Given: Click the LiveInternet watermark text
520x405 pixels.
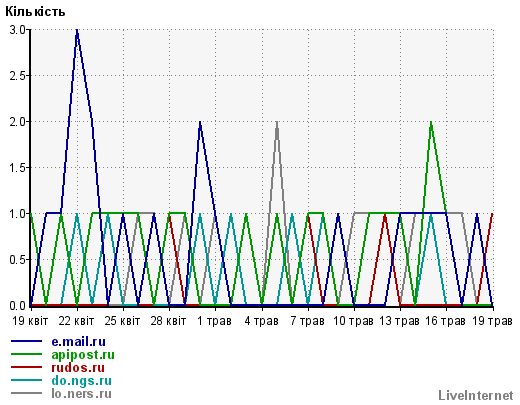Looking at the screenshot, I should [x=476, y=395].
